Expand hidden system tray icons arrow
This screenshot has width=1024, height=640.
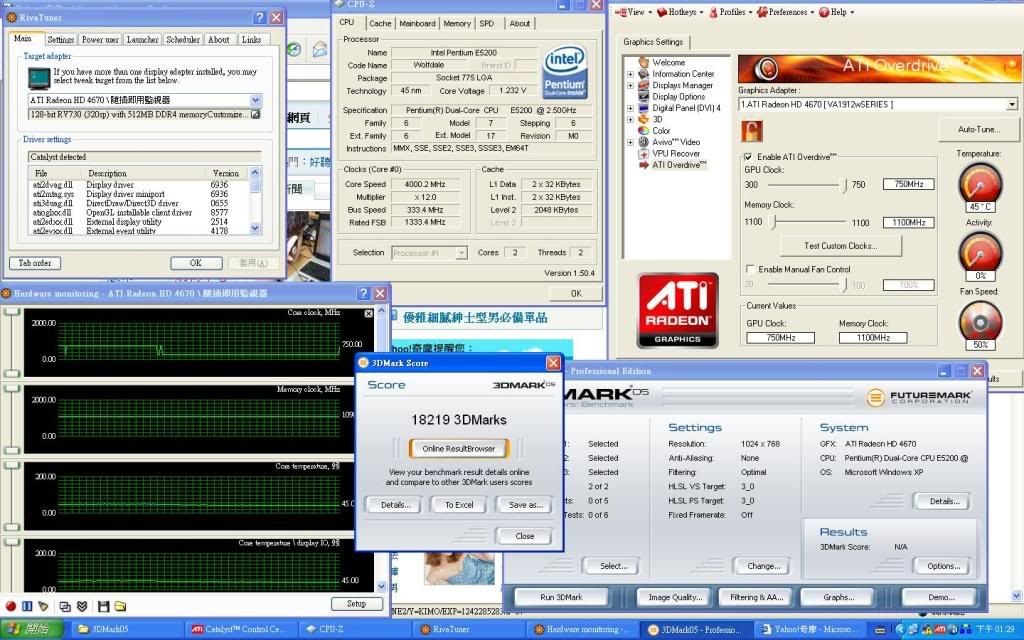(901, 630)
